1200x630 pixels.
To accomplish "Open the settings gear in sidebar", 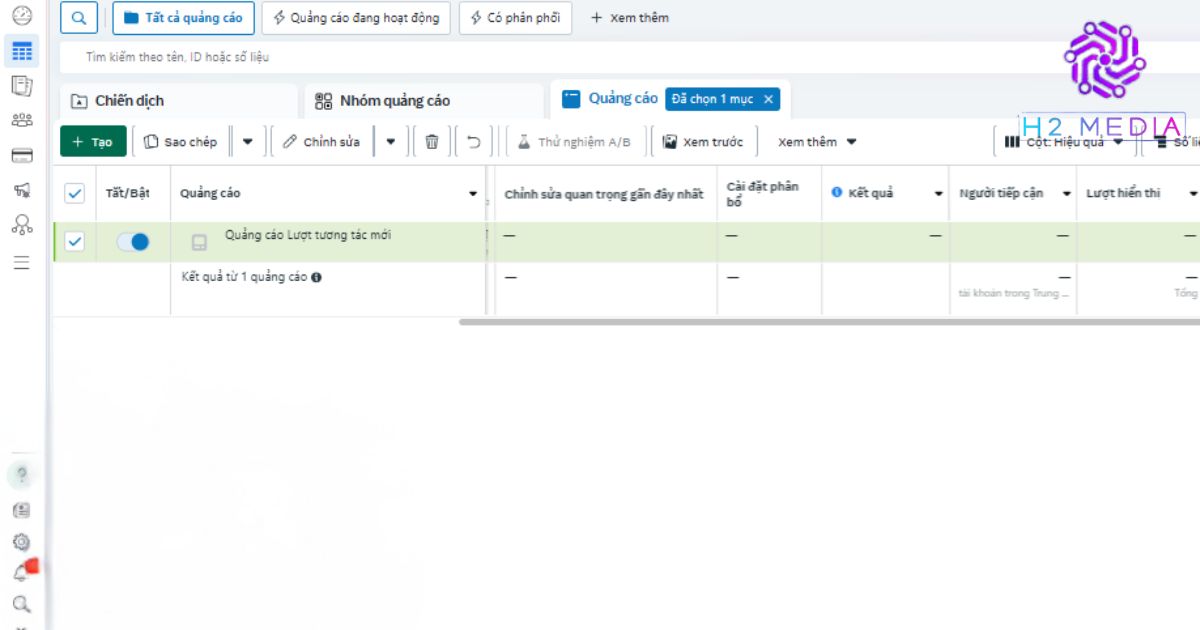I will pyautogui.click(x=21, y=542).
